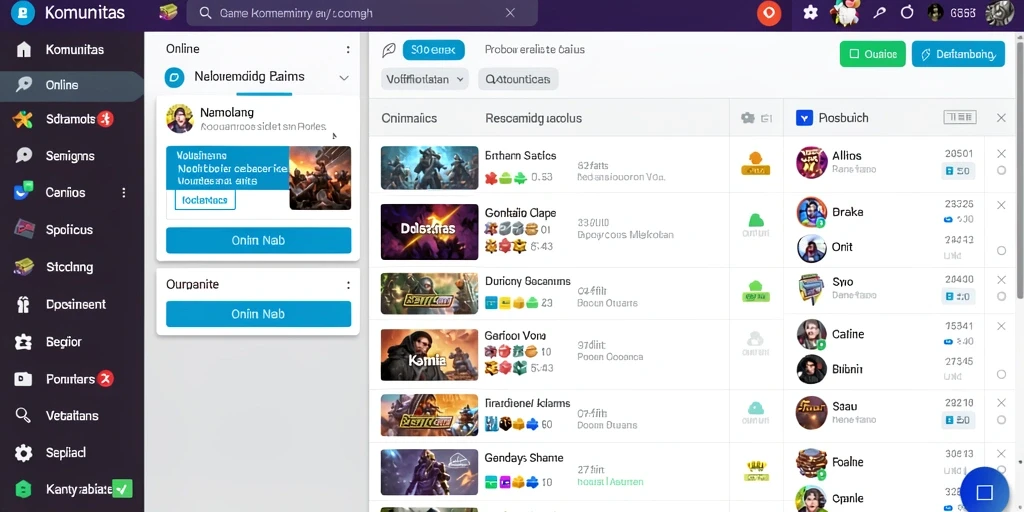Select the Semigns chat bubble sidebar icon
The image size is (1024, 512).
point(24,155)
